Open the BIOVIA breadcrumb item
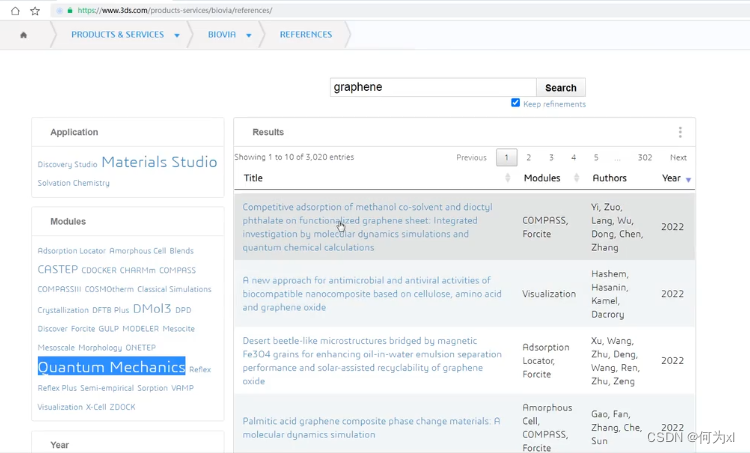The image size is (750, 453). (x=222, y=34)
